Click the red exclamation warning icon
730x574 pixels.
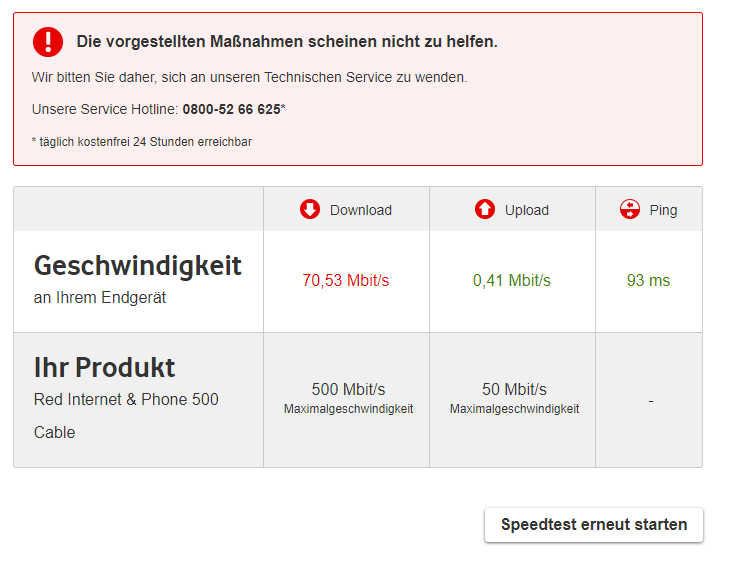(x=47, y=42)
